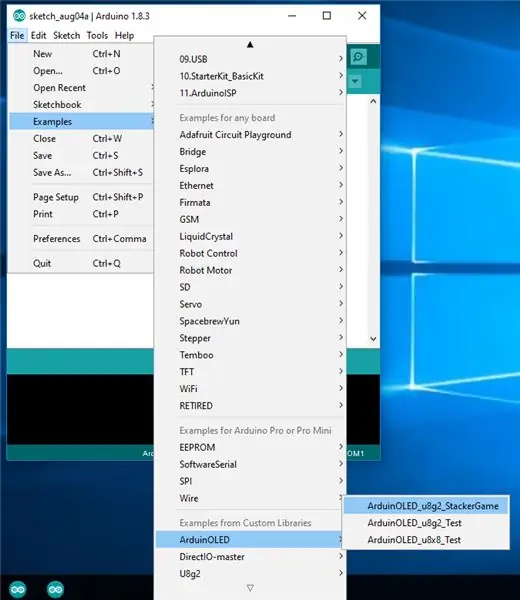Select ArduinOLED in Custom Libraries
The image size is (520, 600).
coord(251,540)
